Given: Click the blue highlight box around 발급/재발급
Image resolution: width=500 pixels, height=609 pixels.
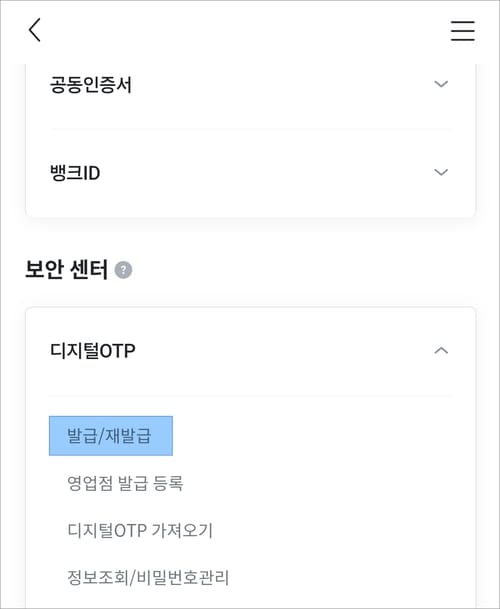Looking at the screenshot, I should (111, 436).
